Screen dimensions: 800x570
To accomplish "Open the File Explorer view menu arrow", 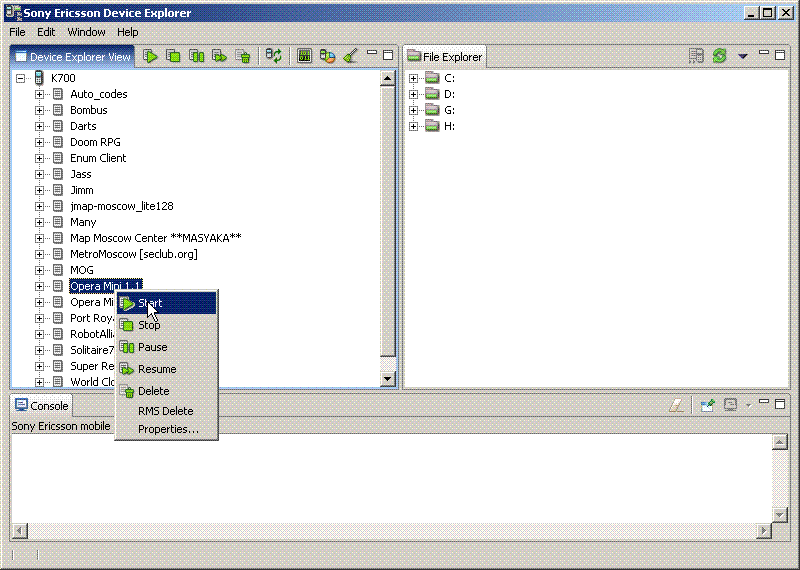I will [x=743, y=56].
